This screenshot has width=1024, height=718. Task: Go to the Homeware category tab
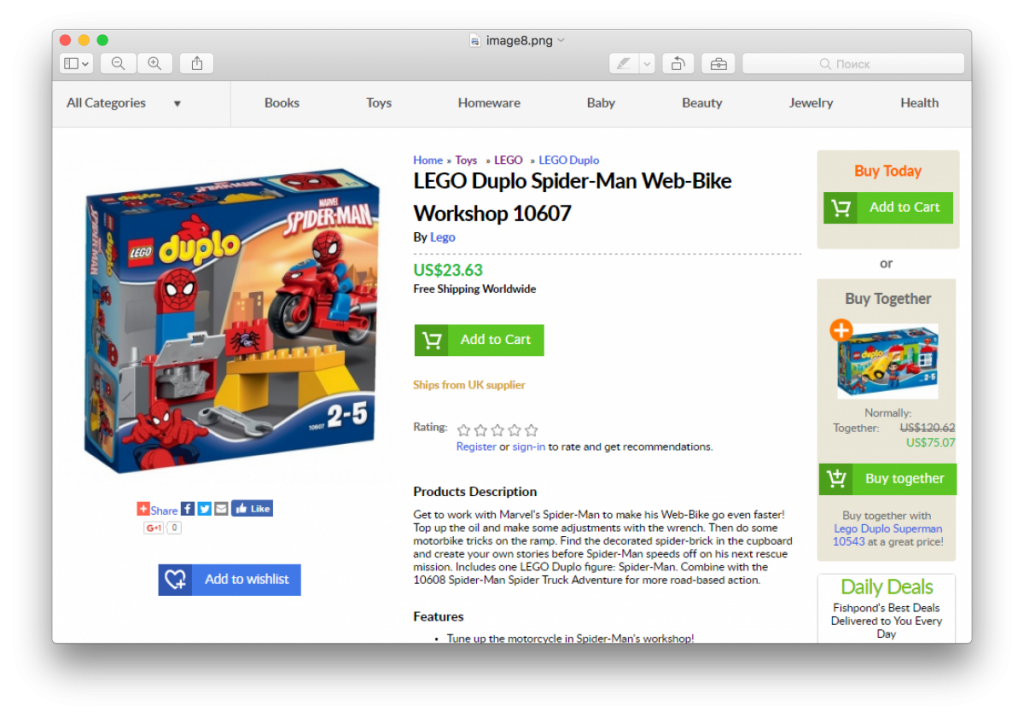click(x=489, y=103)
